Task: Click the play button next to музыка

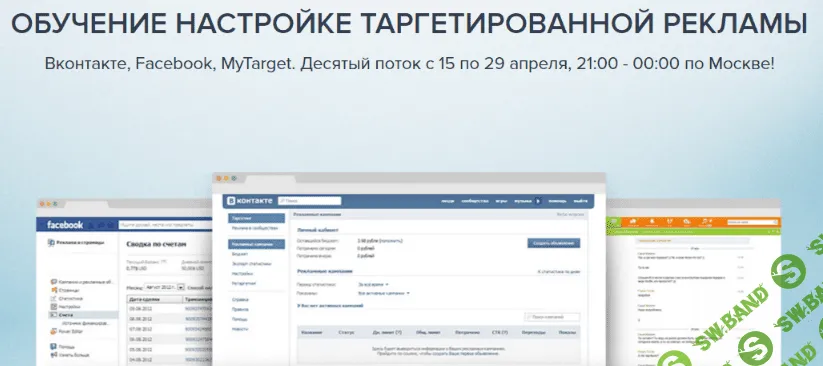Action: (537, 201)
